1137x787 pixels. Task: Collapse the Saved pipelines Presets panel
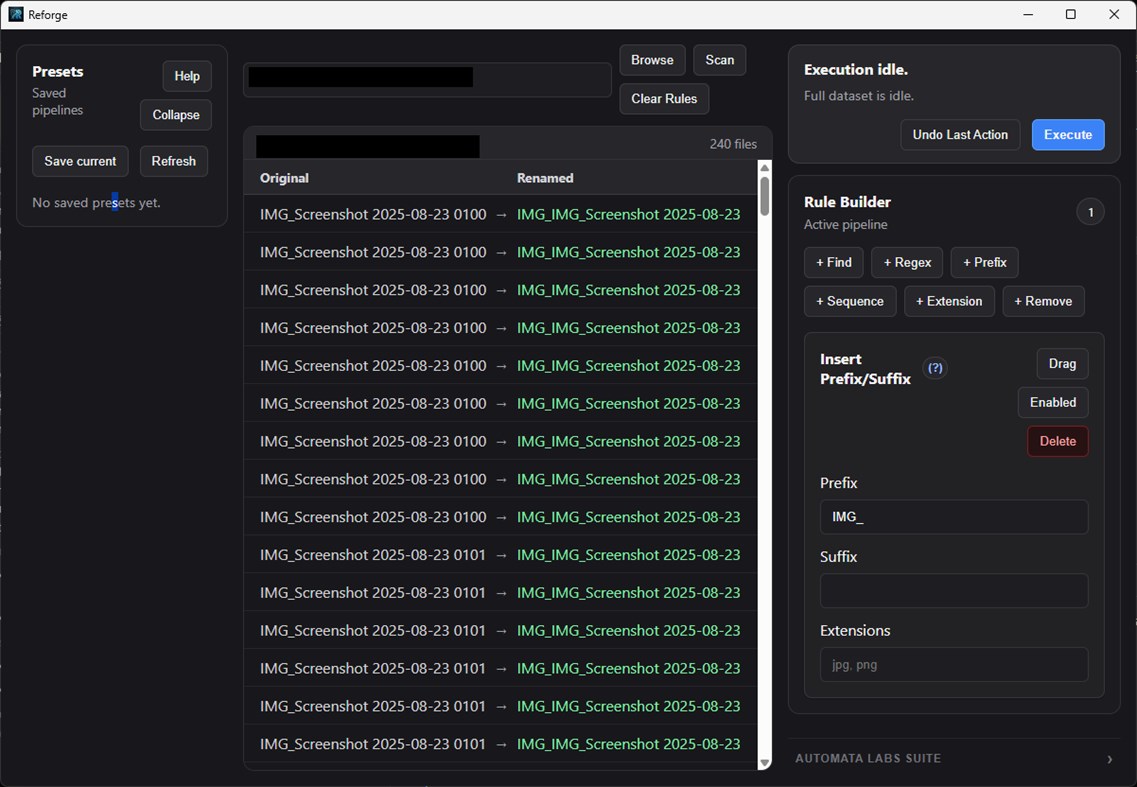[x=175, y=115]
